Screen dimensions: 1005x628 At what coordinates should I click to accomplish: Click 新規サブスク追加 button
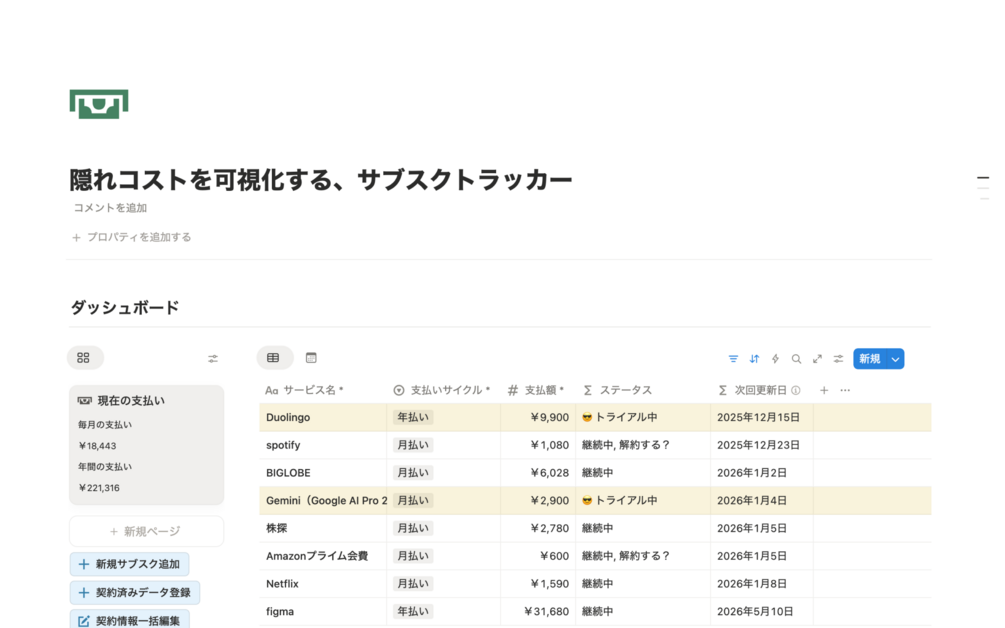click(x=129, y=564)
